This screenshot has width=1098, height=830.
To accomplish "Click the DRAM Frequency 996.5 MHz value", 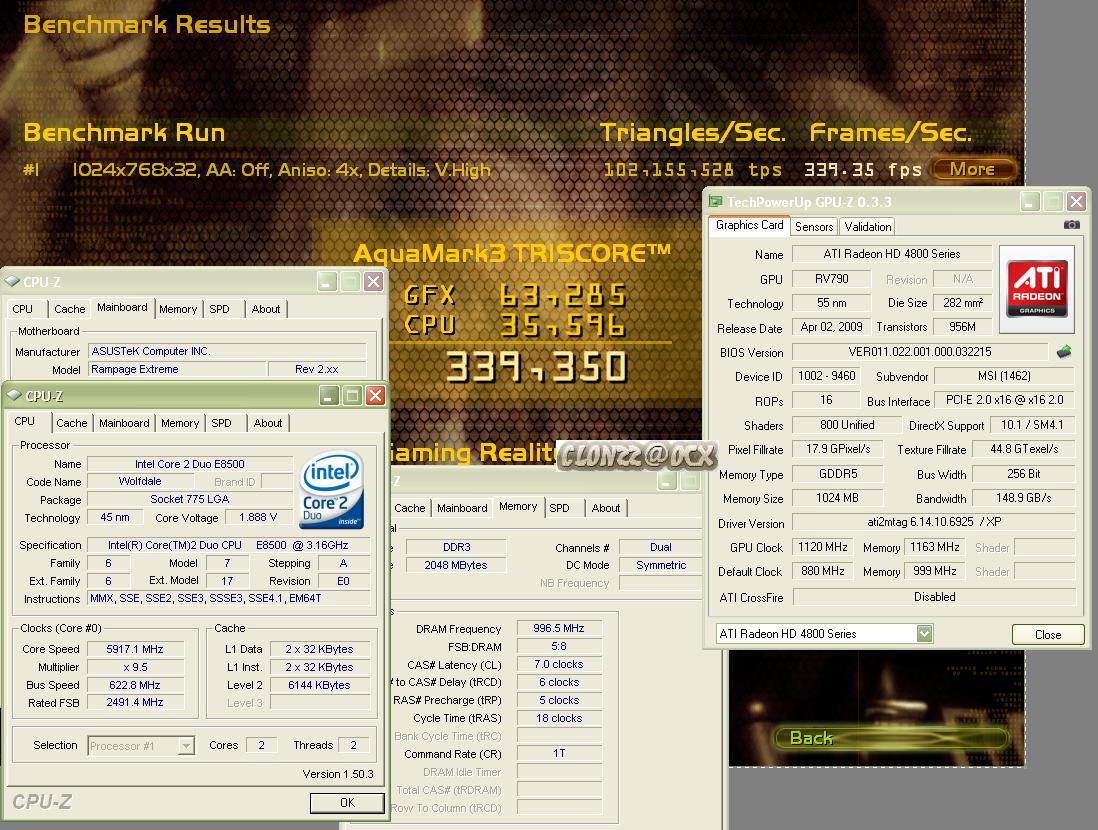I will 559,628.
